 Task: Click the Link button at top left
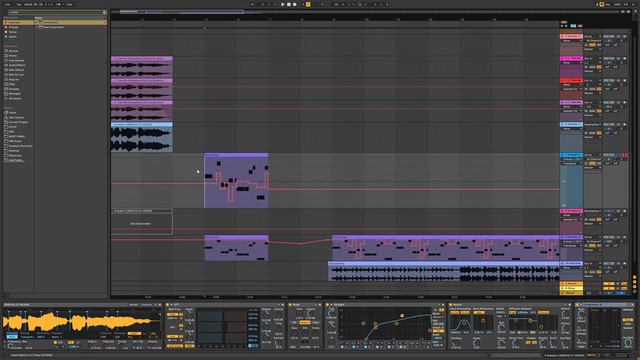8,4
